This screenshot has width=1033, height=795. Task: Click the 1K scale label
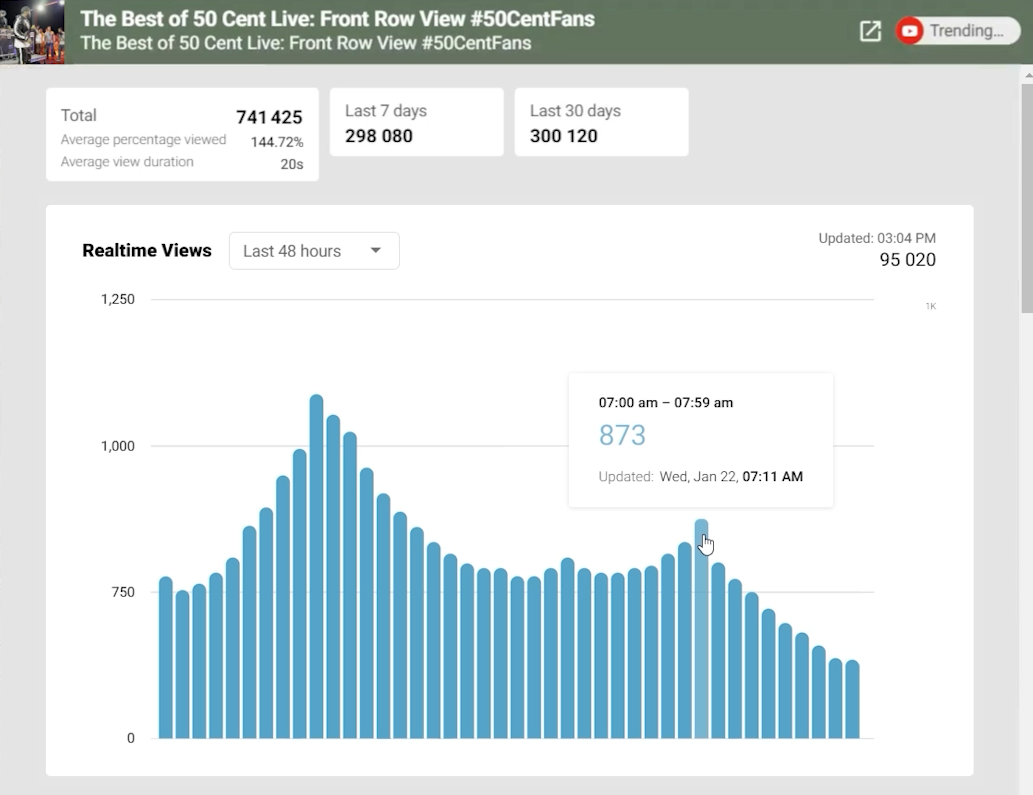click(x=930, y=306)
